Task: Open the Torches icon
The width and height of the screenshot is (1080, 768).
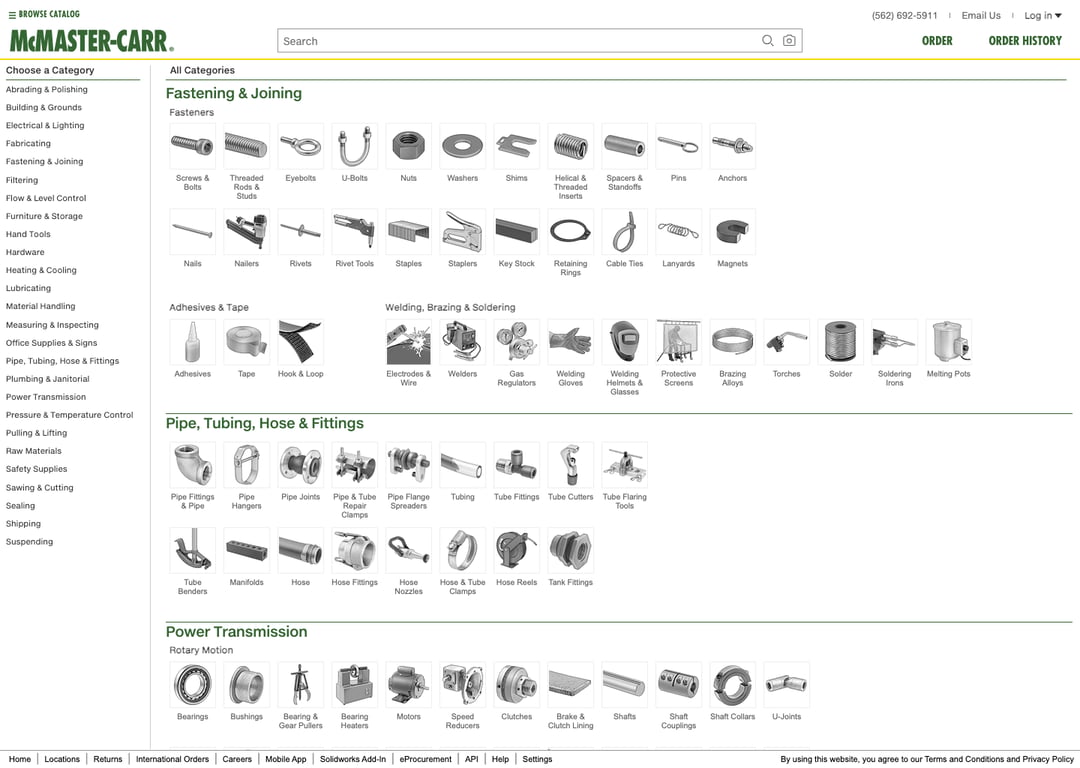Action: [x=786, y=342]
